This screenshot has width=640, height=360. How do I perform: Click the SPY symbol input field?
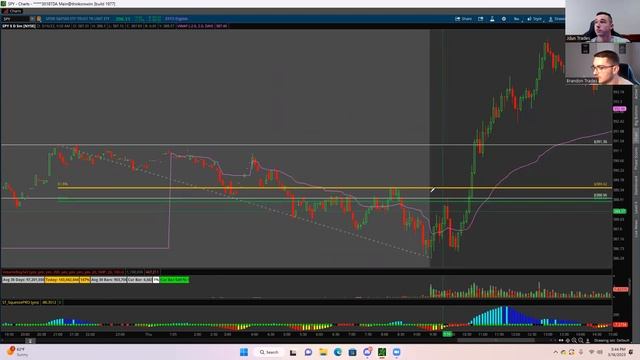16,19
